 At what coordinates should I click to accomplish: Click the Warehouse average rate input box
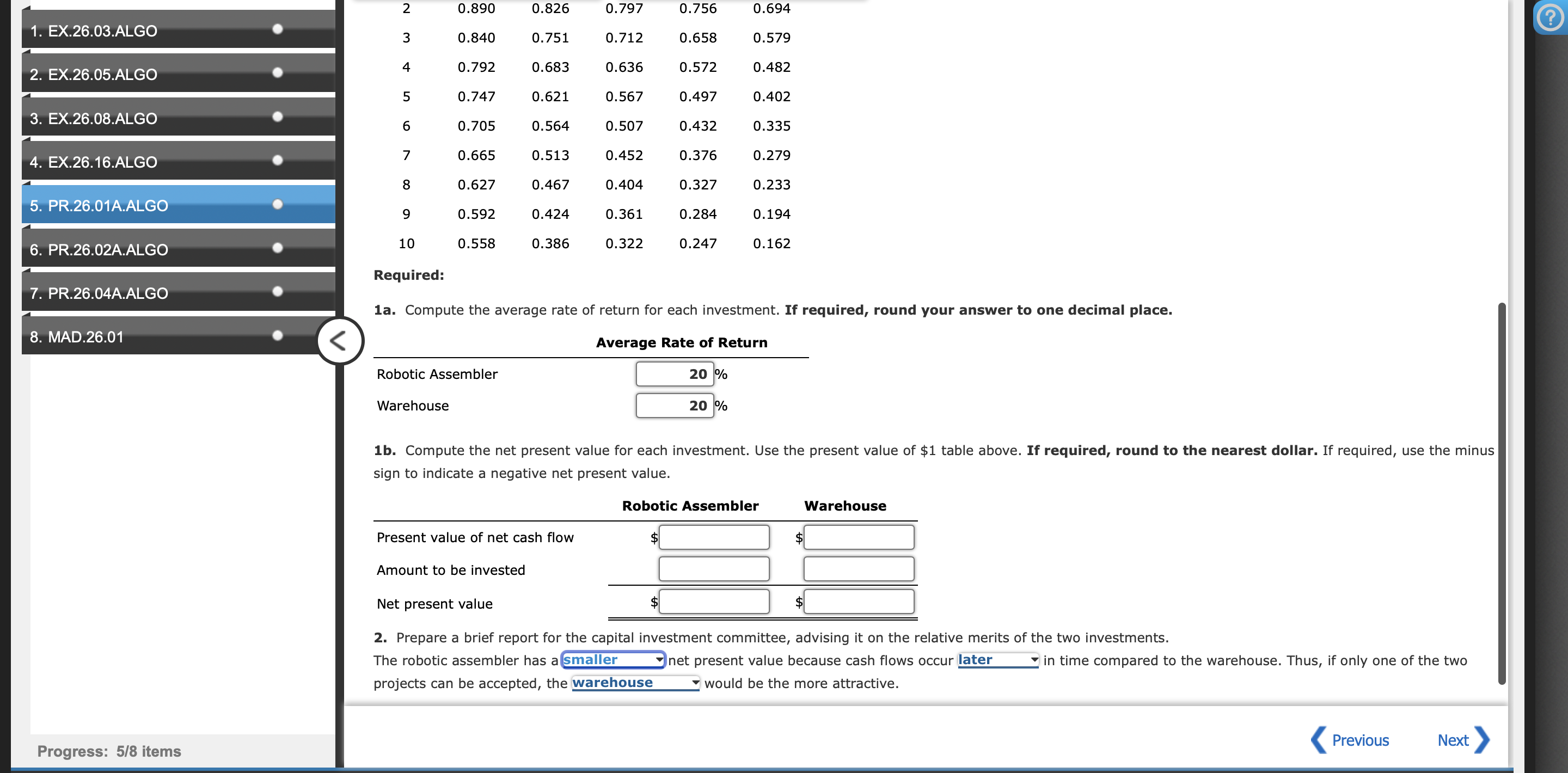[675, 405]
